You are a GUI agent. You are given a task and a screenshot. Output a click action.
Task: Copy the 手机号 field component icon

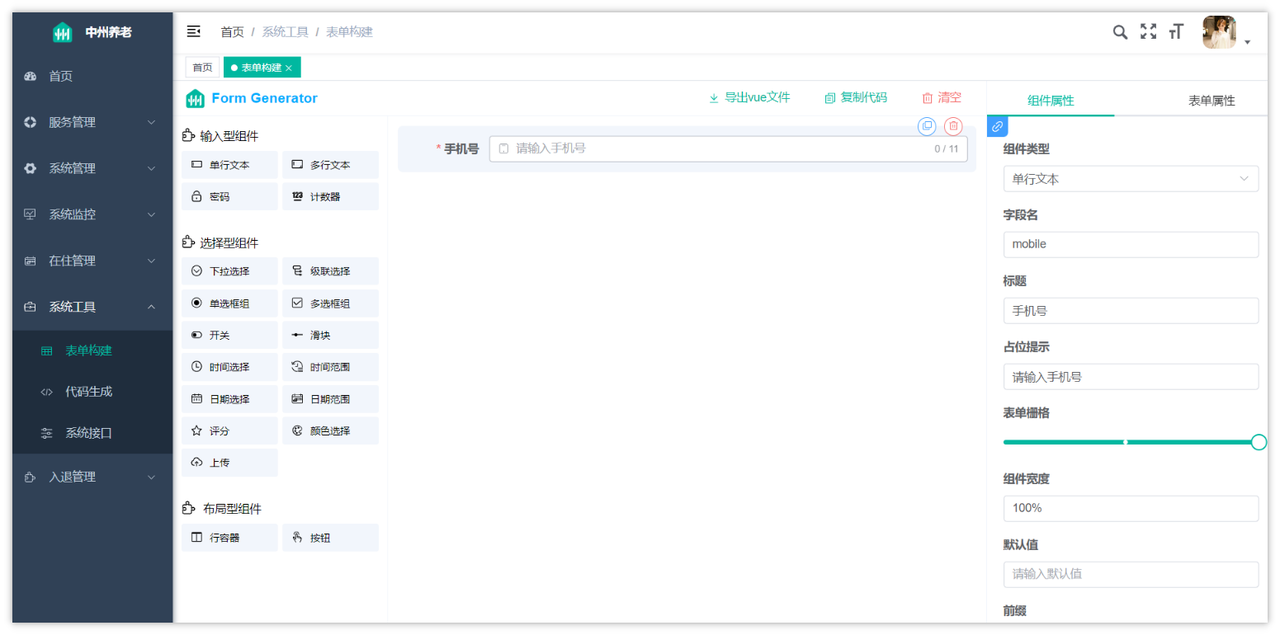927,126
